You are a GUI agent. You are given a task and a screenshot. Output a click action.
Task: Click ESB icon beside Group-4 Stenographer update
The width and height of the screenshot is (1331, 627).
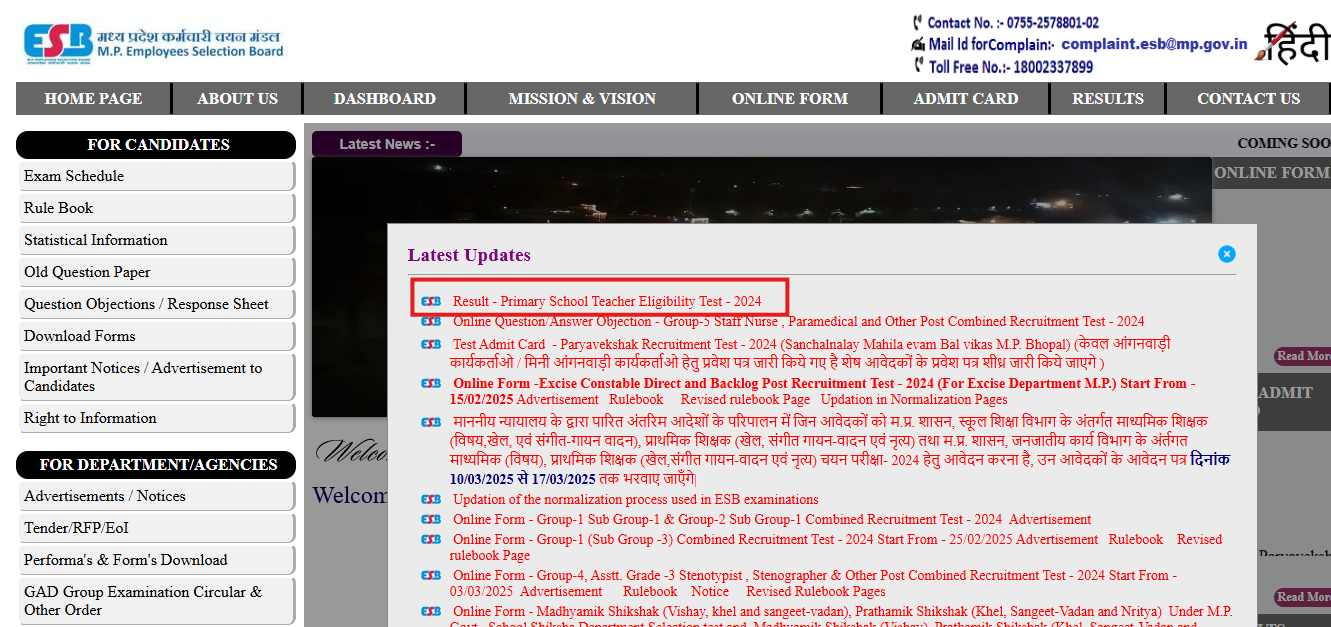pos(430,574)
